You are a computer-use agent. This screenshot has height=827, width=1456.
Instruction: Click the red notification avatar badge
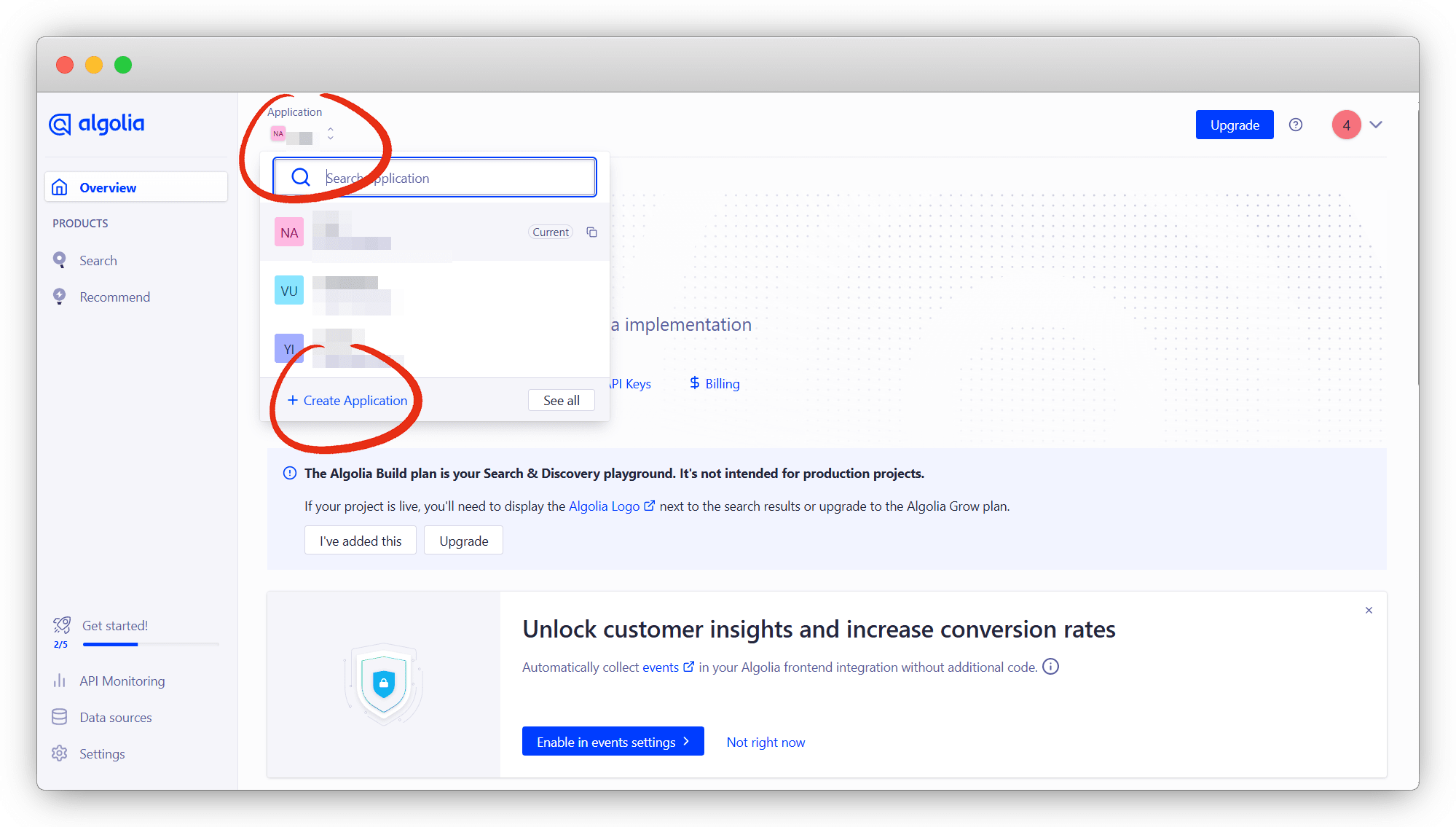pyautogui.click(x=1345, y=125)
